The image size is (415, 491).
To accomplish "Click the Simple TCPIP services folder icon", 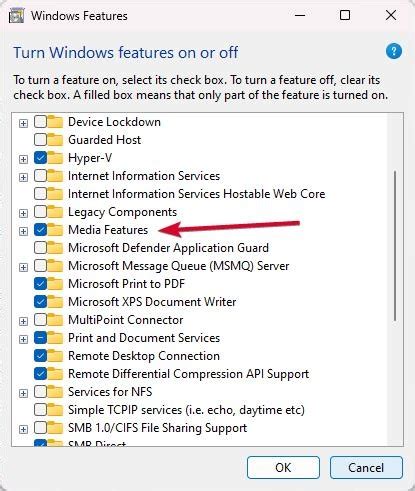I will 56,410.
